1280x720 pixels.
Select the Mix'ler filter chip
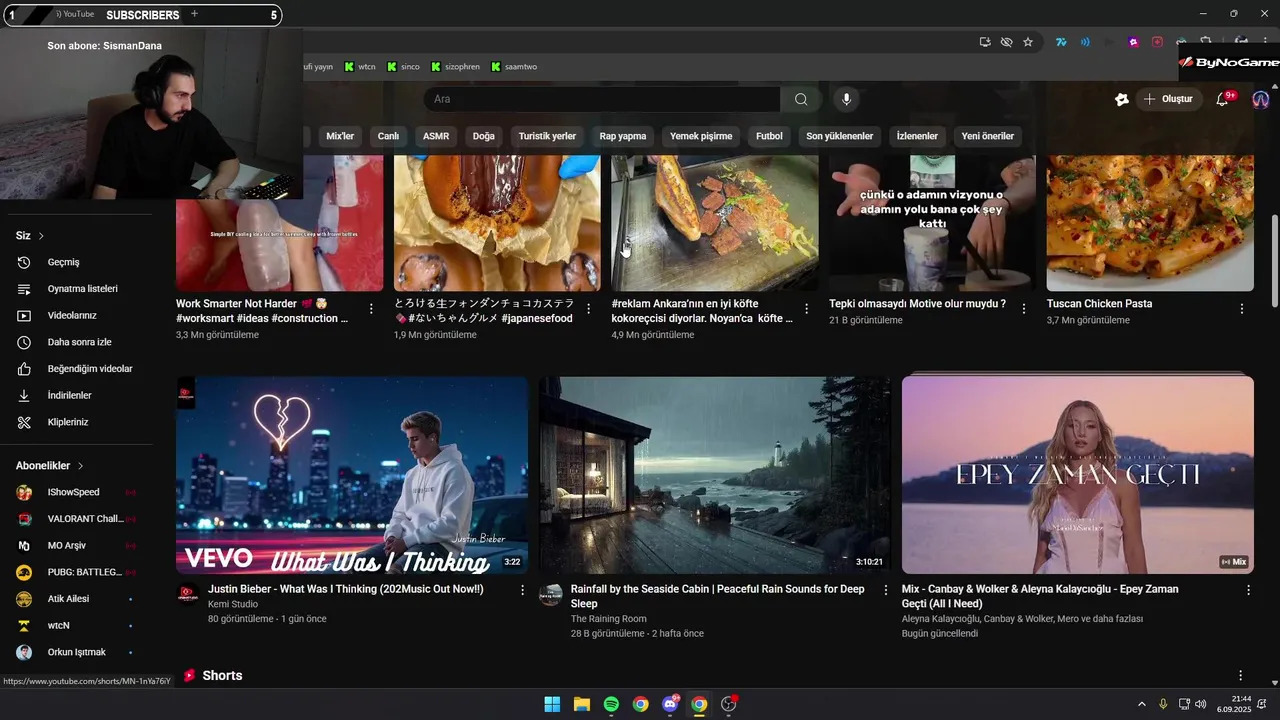click(x=340, y=136)
